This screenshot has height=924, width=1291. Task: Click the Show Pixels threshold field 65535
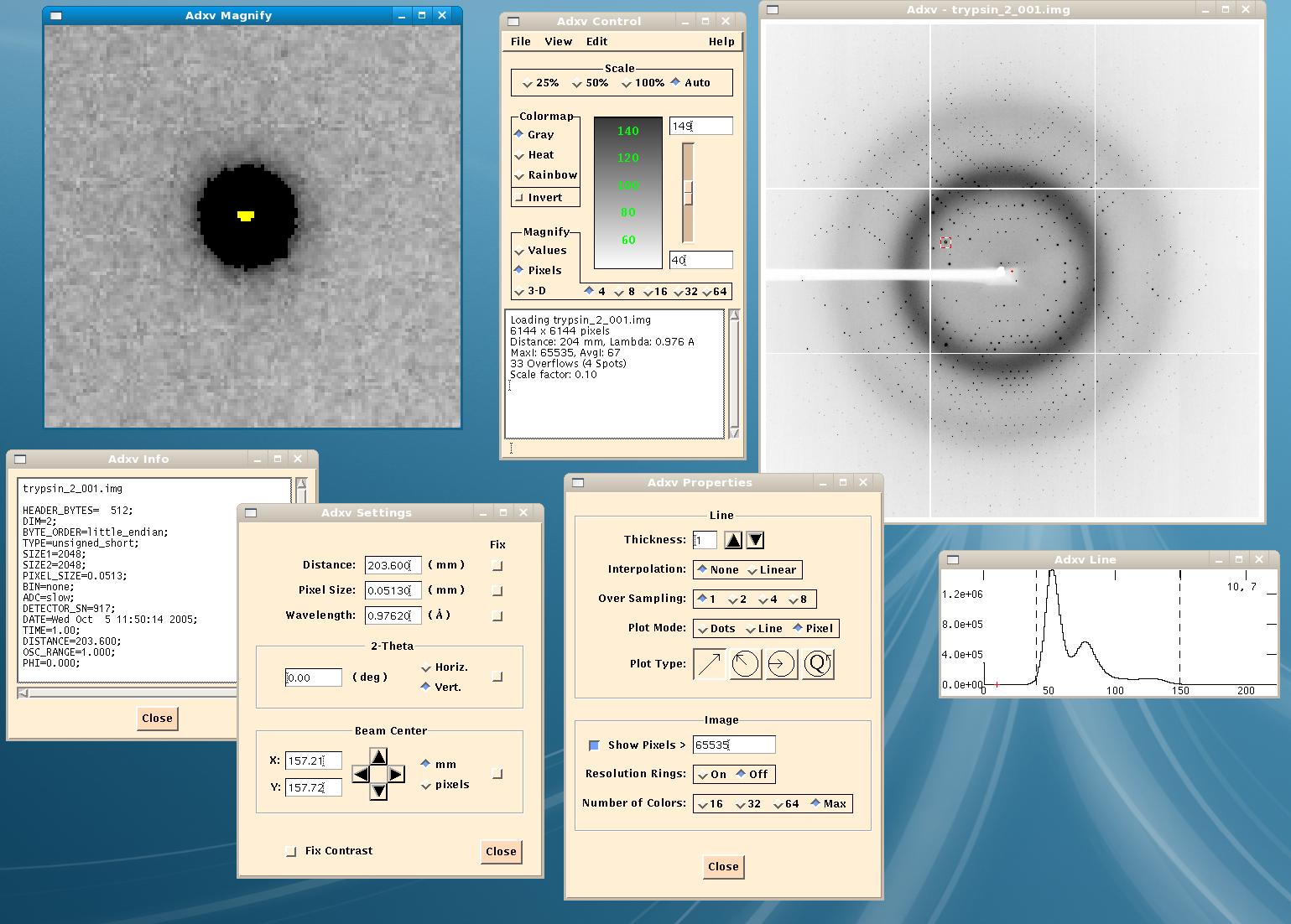(734, 745)
